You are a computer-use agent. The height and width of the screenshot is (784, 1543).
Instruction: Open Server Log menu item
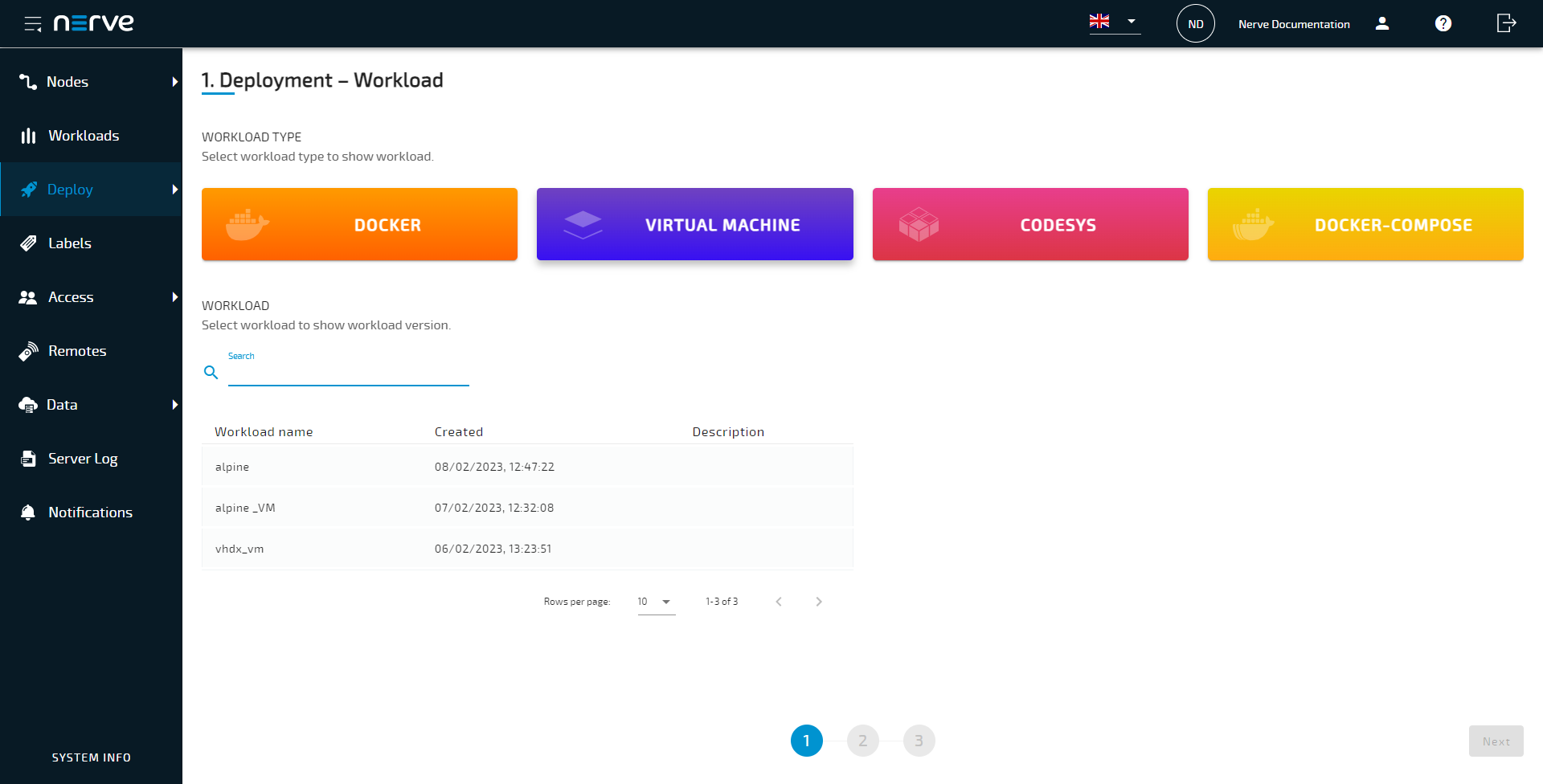[82, 459]
